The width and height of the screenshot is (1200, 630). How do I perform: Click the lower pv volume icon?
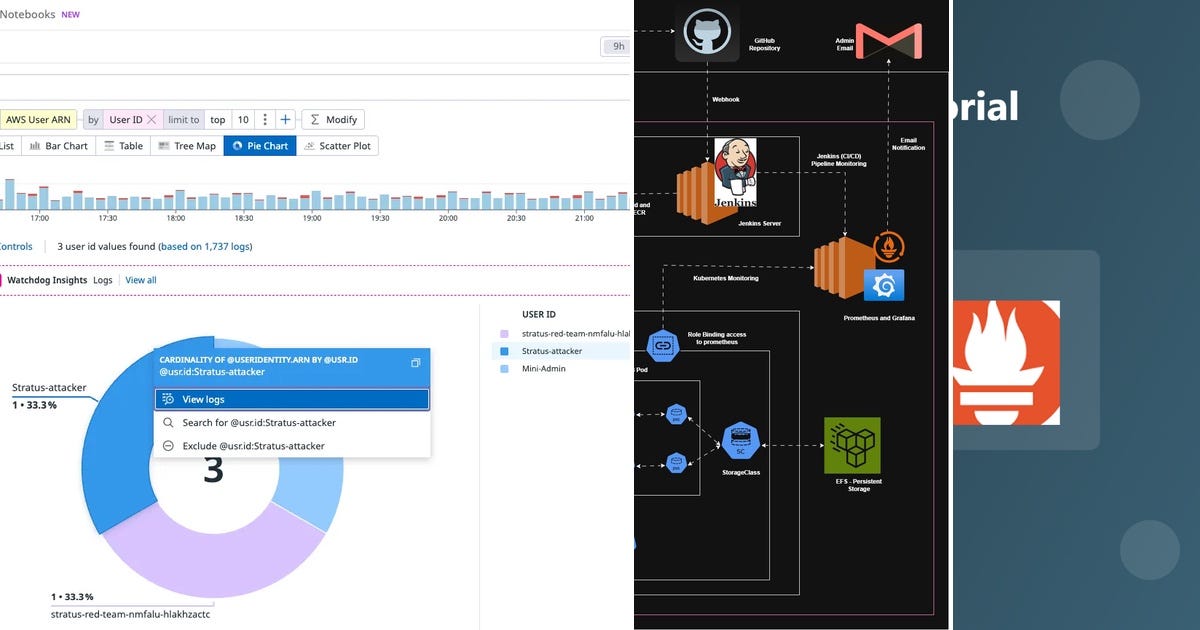pos(676,462)
